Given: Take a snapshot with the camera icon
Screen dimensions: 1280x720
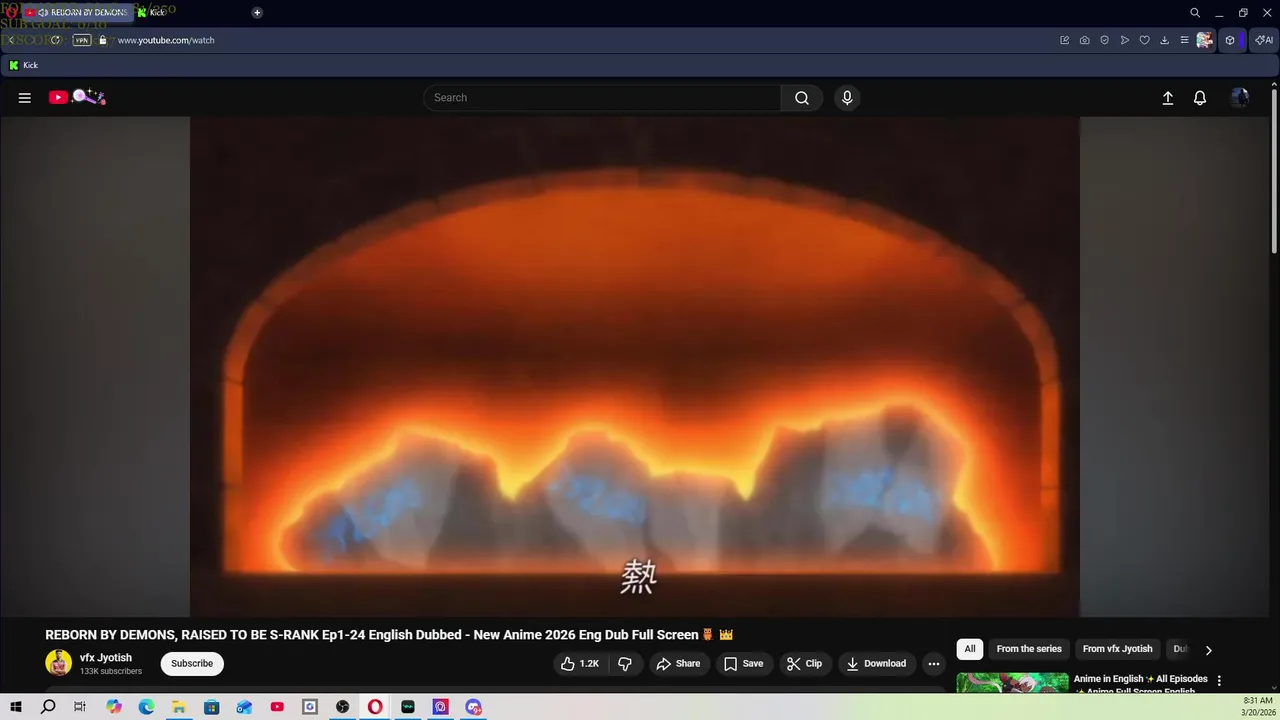Looking at the screenshot, I should (1085, 40).
